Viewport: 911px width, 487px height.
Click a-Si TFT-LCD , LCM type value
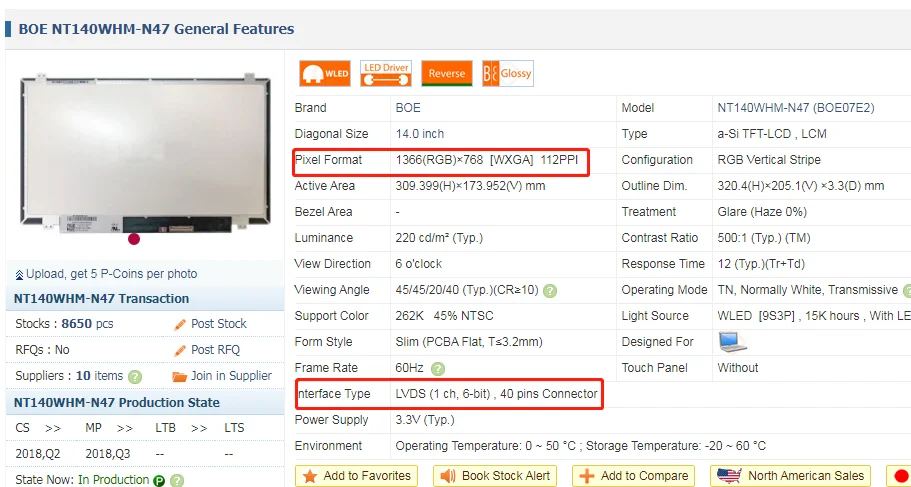point(772,134)
